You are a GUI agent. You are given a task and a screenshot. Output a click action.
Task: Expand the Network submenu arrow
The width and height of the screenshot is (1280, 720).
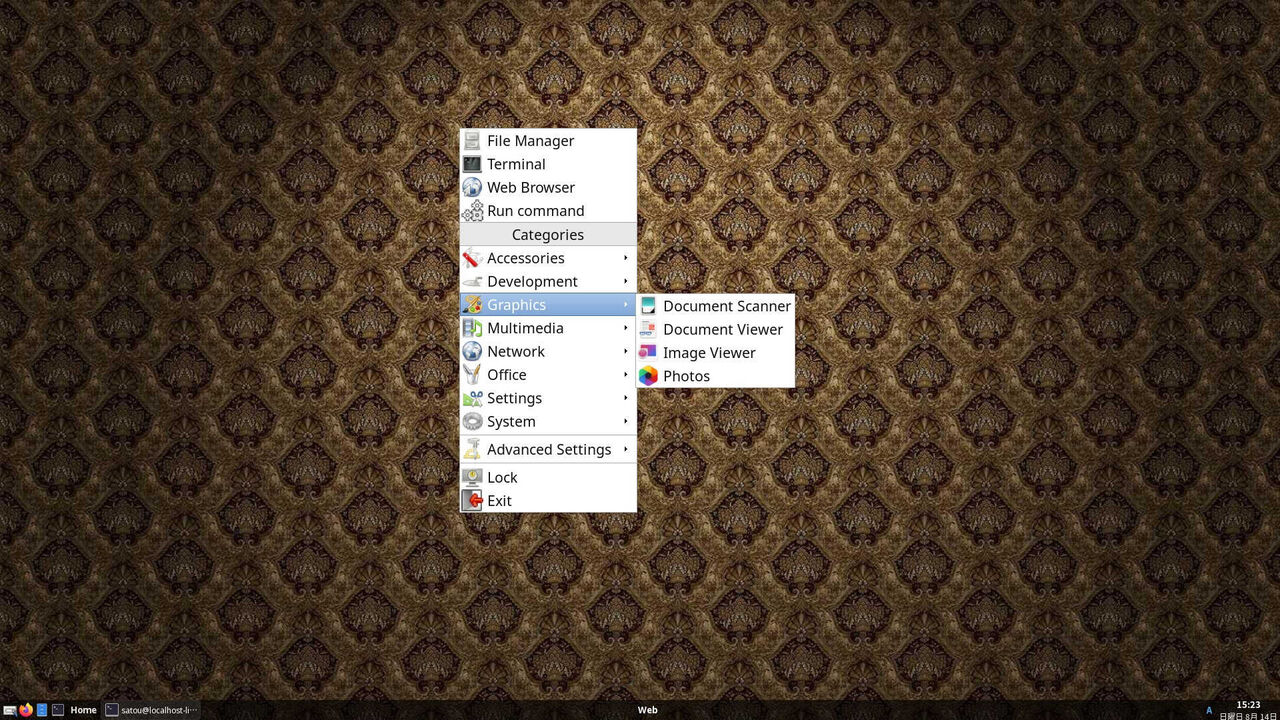(626, 351)
